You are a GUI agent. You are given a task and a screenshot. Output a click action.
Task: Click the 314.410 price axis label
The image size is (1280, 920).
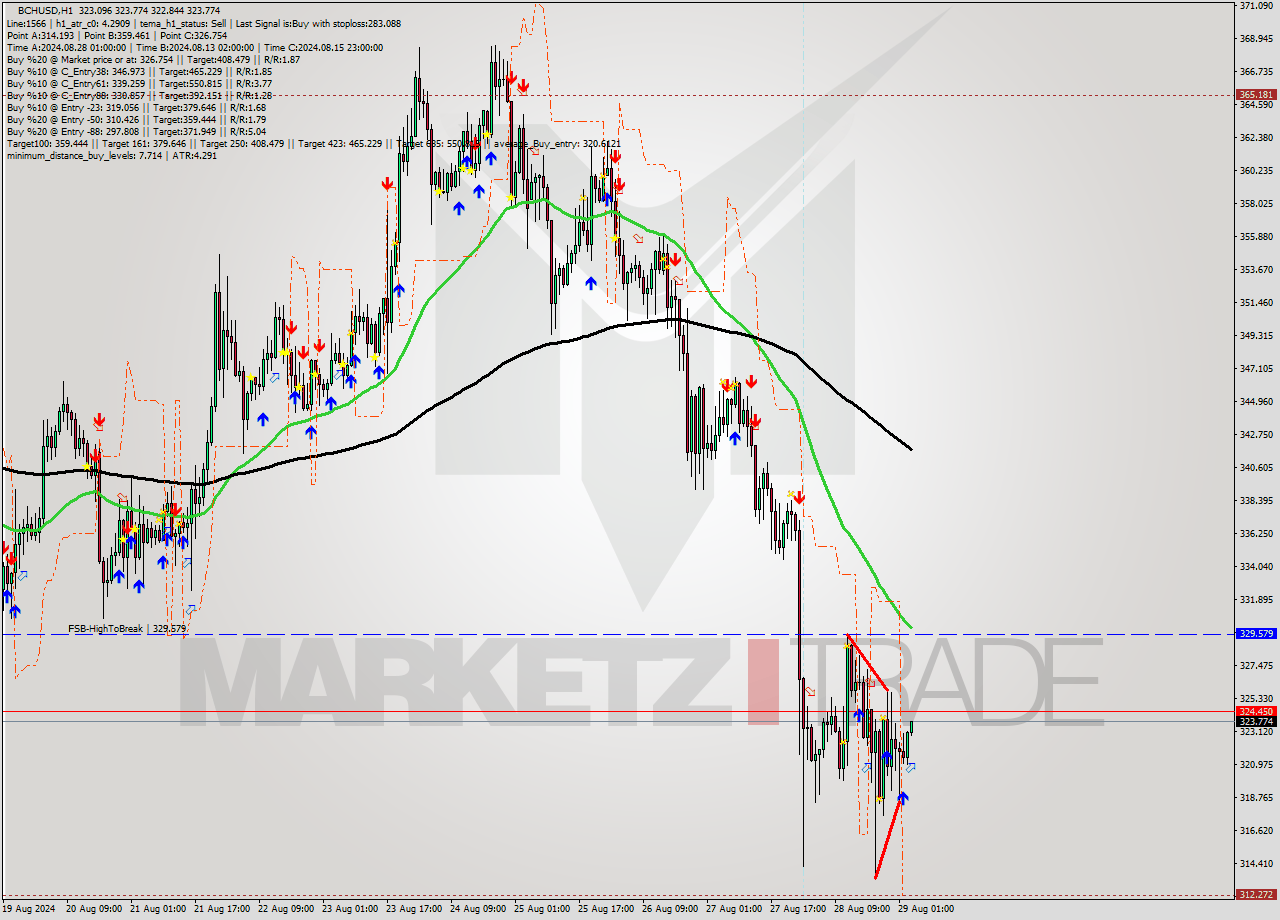pos(1255,864)
